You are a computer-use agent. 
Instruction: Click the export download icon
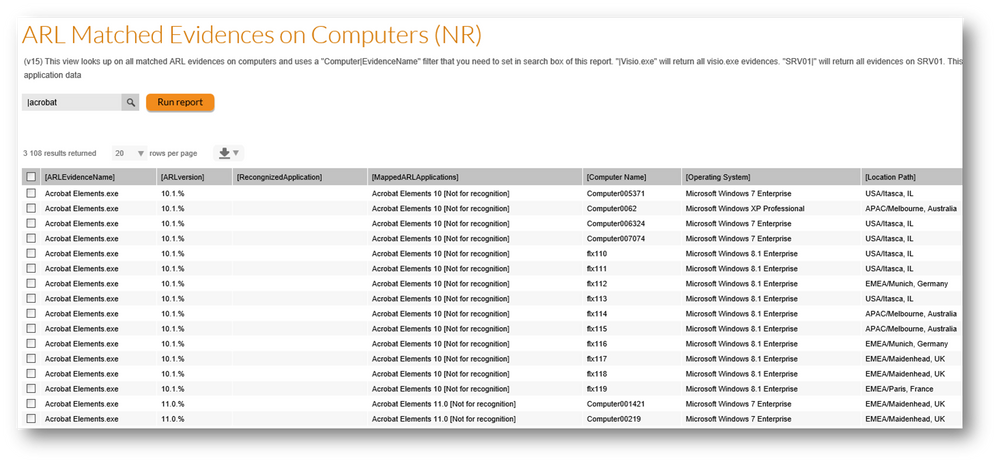point(224,153)
